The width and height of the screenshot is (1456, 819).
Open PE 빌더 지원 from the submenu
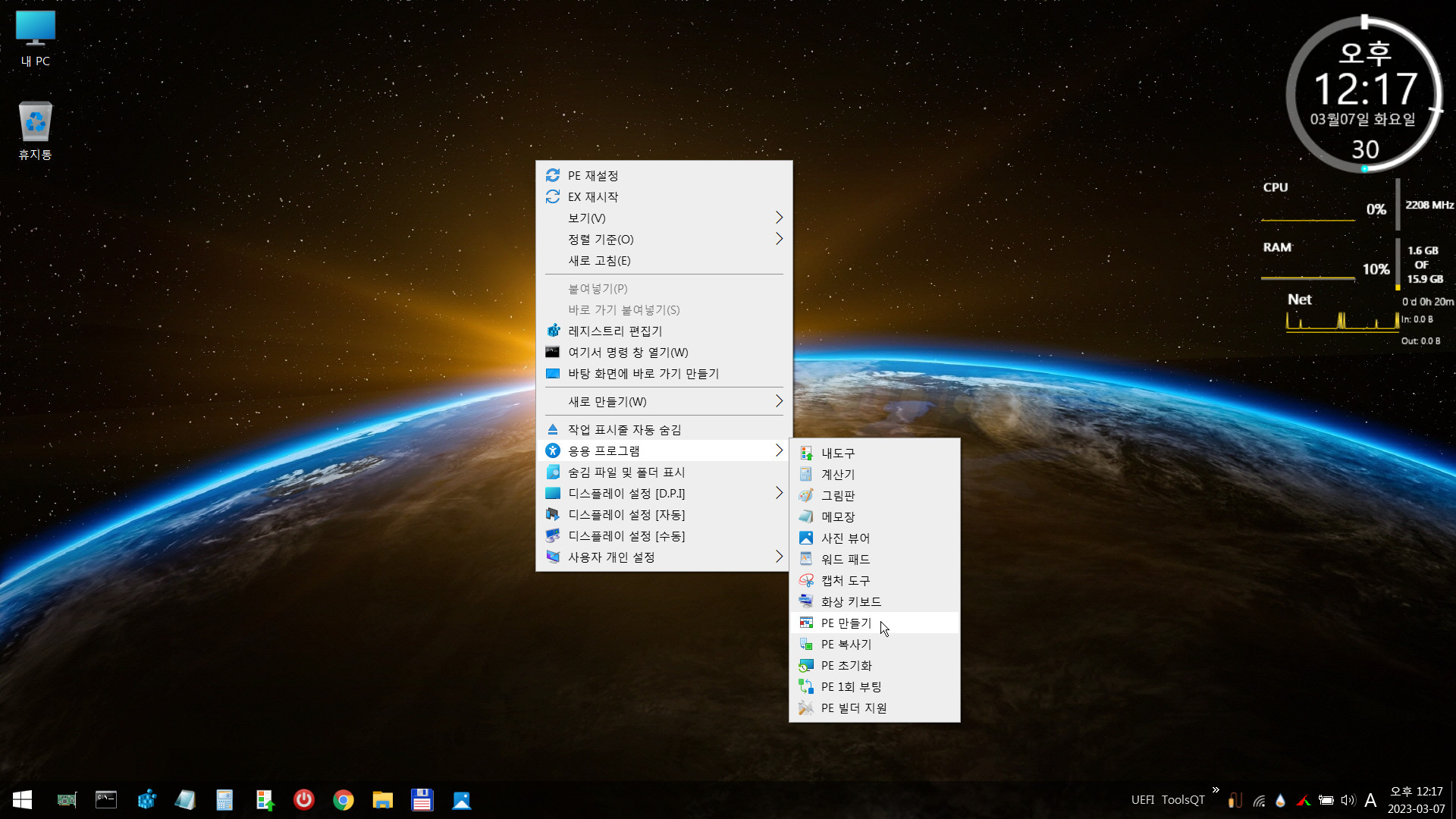874,708
